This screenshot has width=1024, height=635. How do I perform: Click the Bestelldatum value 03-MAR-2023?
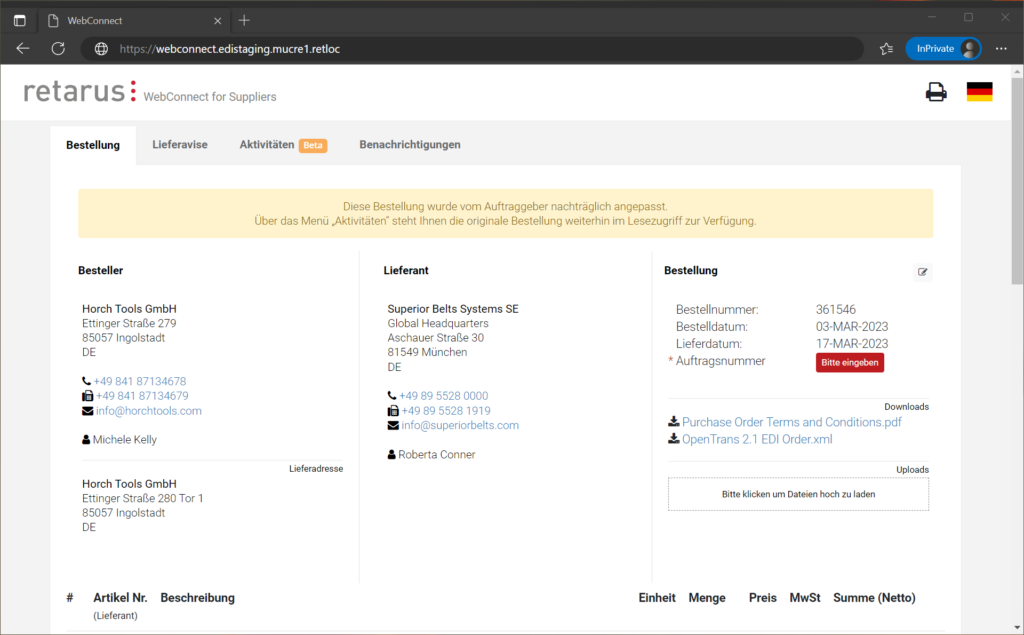coord(852,327)
